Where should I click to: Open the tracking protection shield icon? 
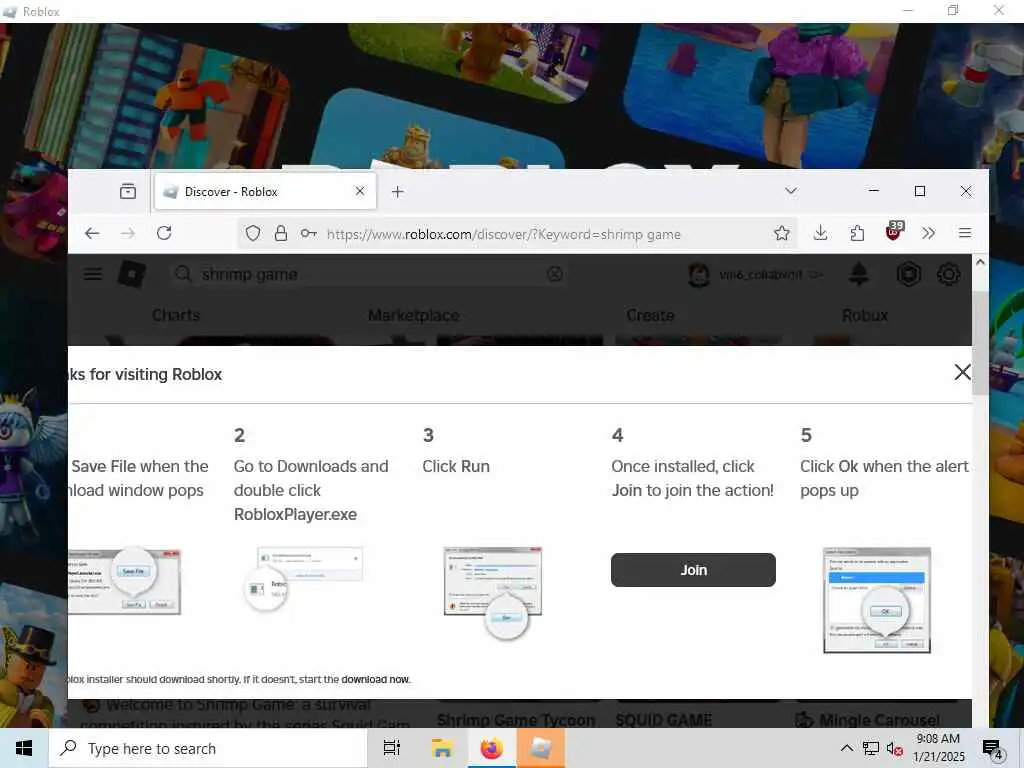[253, 233]
